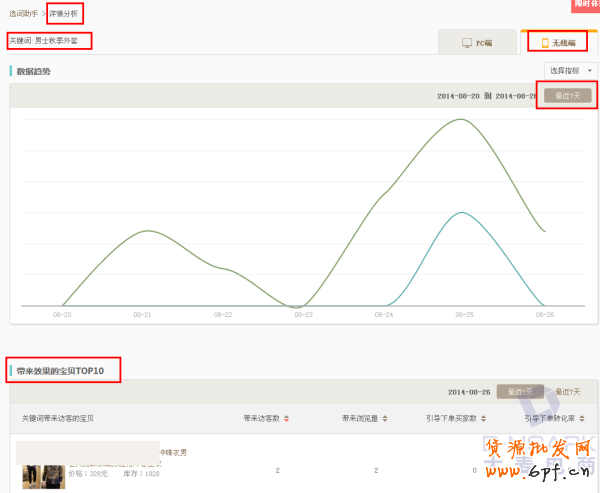Click the teal line peak on 08-25
Image resolution: width=600 pixels, height=493 pixels.
pos(461,213)
